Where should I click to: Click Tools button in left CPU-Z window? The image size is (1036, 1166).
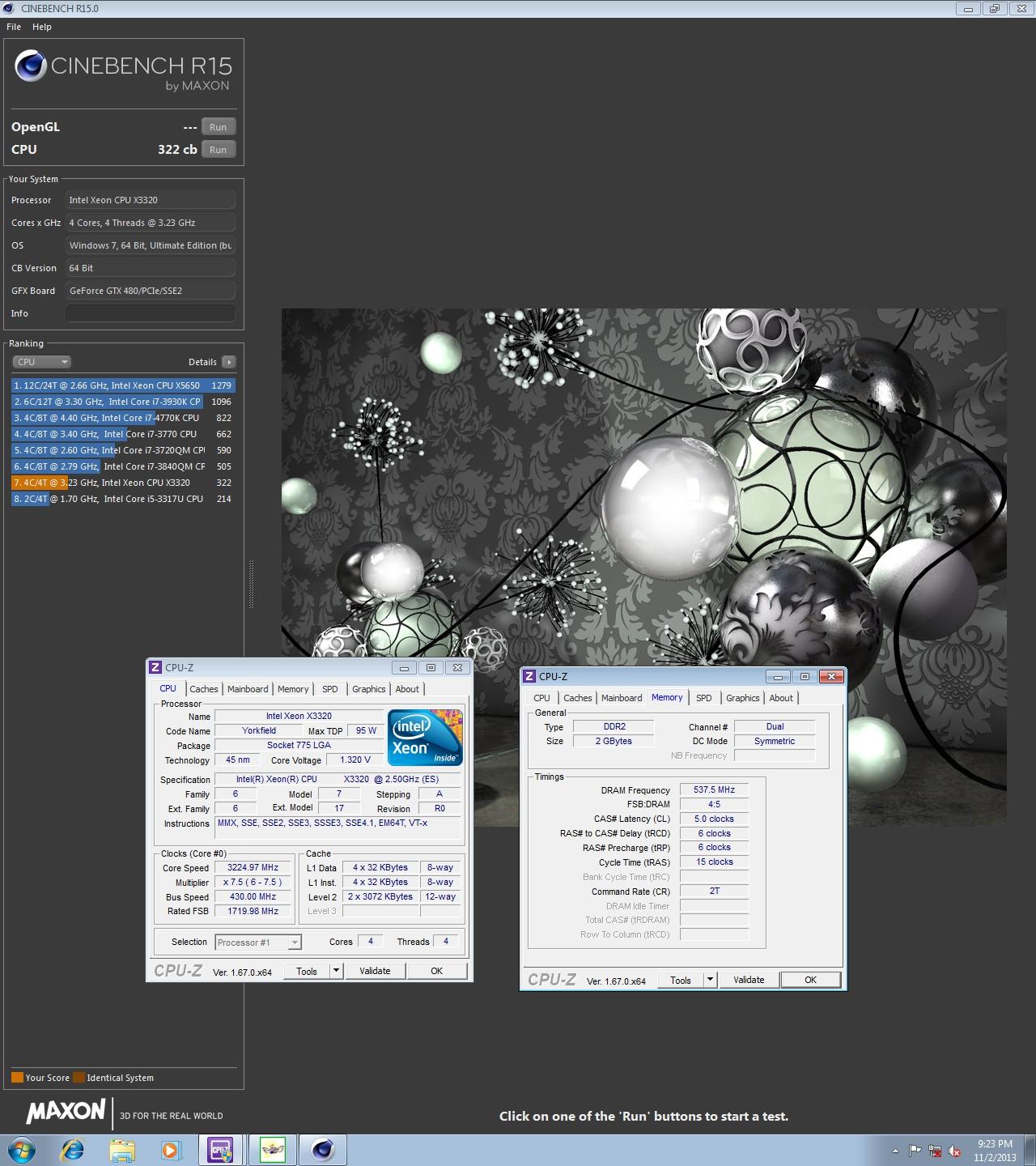click(x=307, y=971)
